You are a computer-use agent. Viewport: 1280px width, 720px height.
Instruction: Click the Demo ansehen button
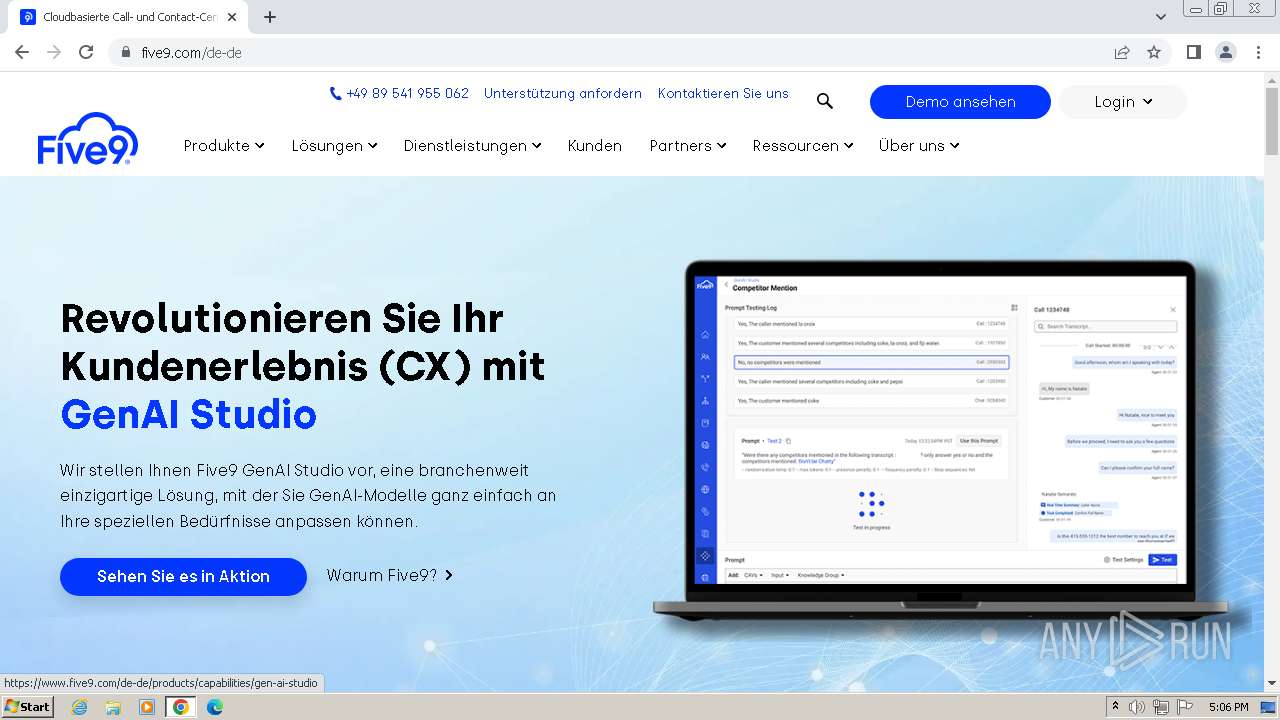pos(960,102)
